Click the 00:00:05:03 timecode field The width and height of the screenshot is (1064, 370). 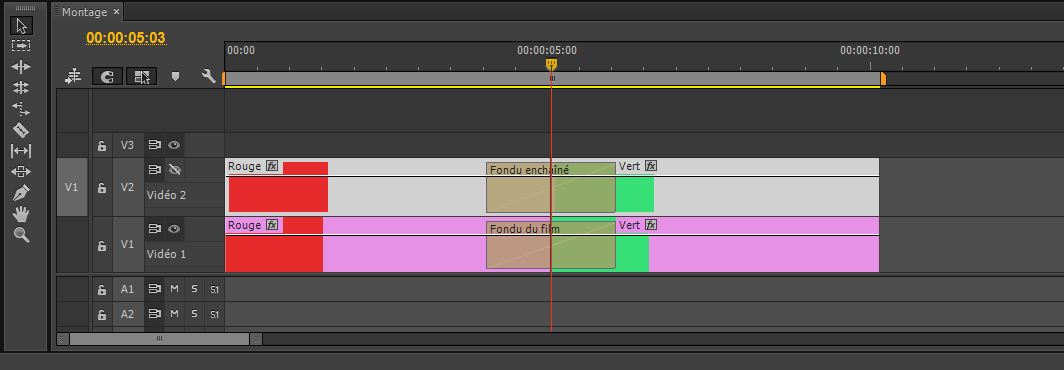pos(126,38)
